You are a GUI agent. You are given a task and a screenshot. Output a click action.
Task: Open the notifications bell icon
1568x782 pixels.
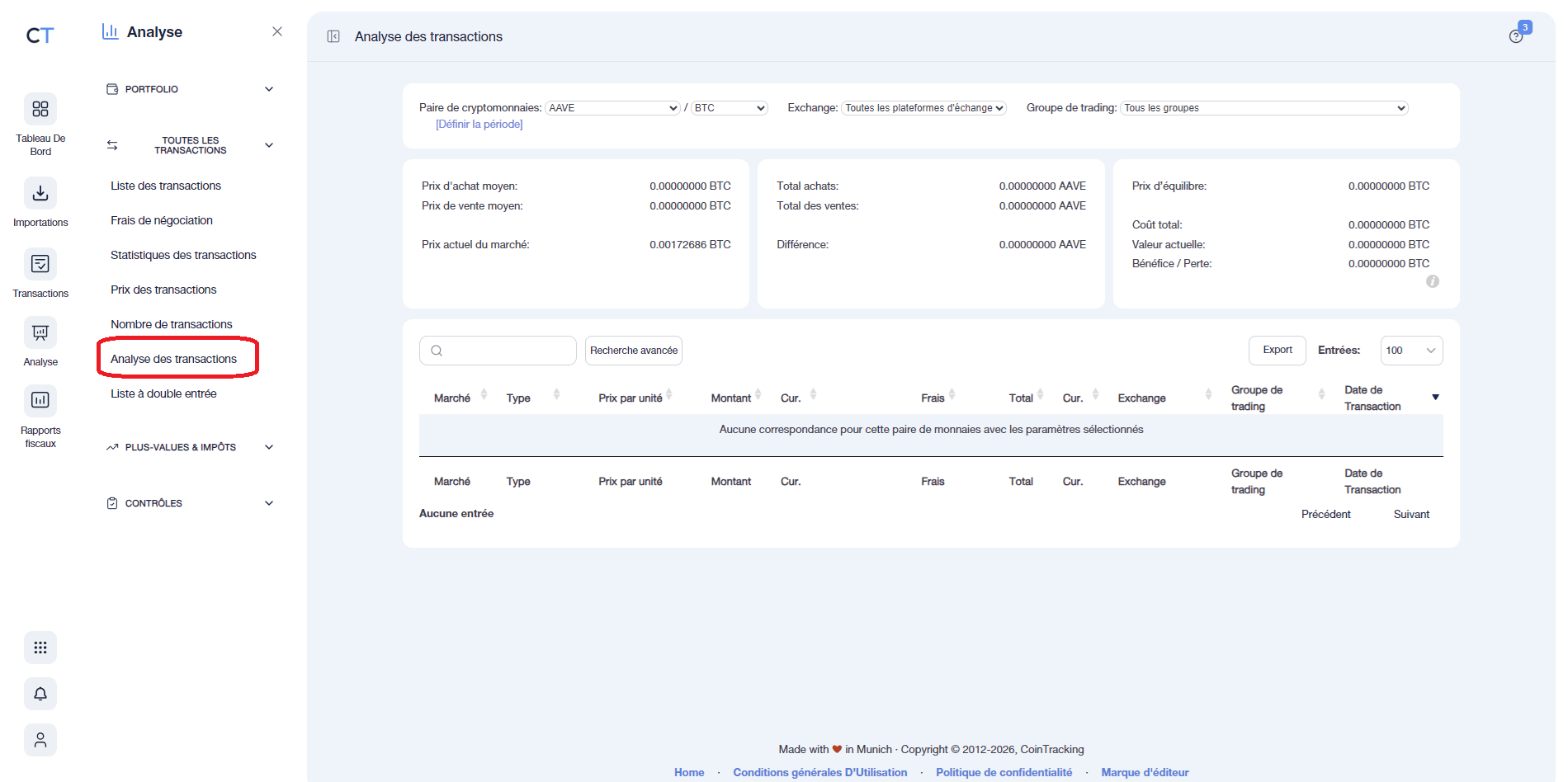point(40,694)
